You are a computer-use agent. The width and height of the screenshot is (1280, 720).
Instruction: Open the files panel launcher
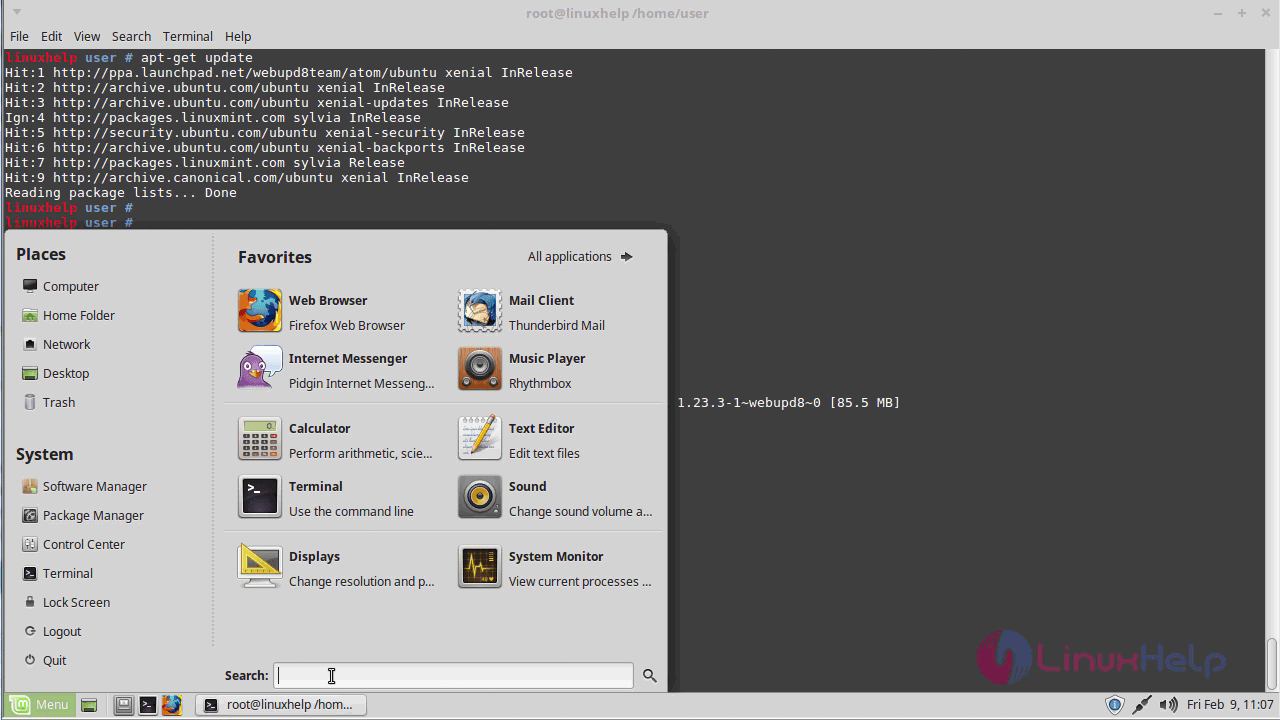point(123,705)
